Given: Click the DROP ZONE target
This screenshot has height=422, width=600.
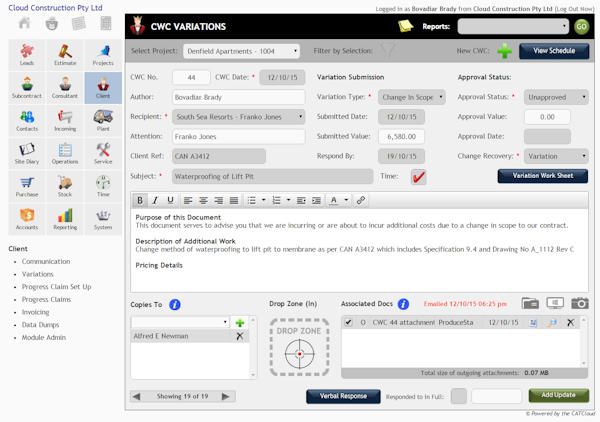Looking at the screenshot, I should coord(299,347).
